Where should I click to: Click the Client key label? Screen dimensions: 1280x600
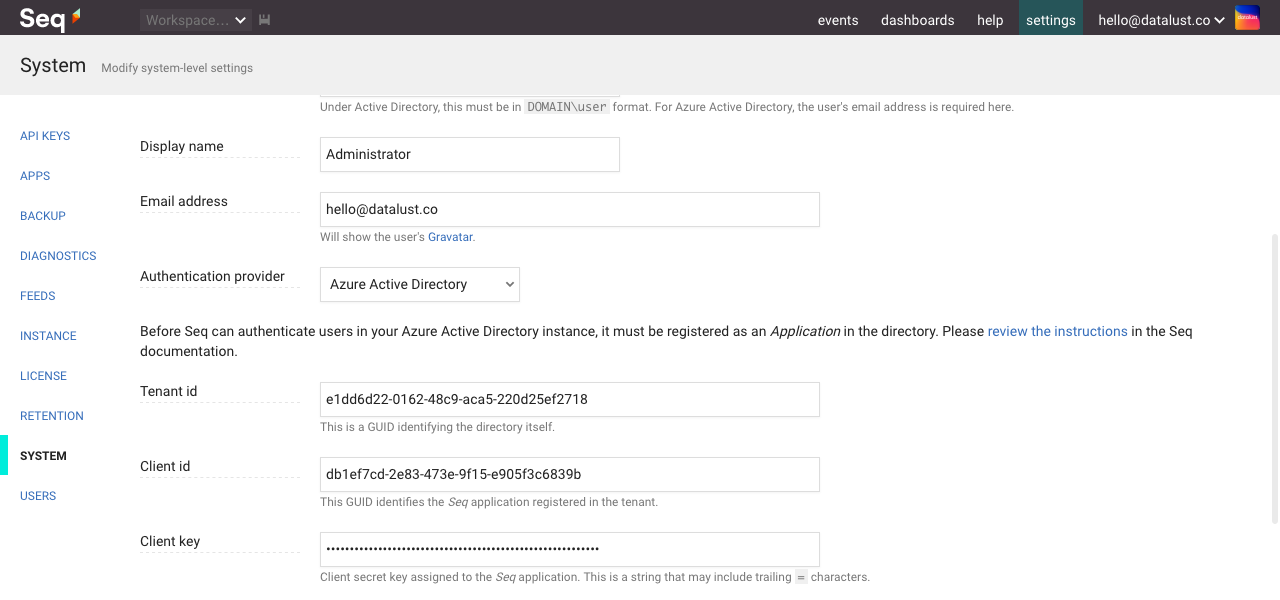click(170, 541)
